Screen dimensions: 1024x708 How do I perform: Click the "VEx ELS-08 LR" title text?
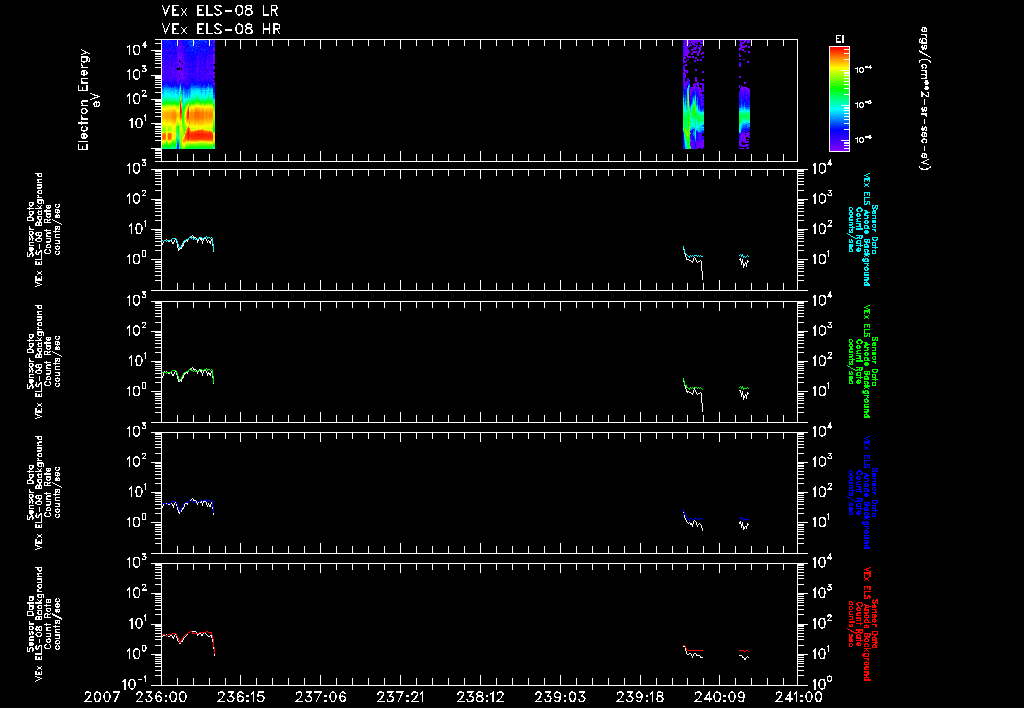click(220, 11)
